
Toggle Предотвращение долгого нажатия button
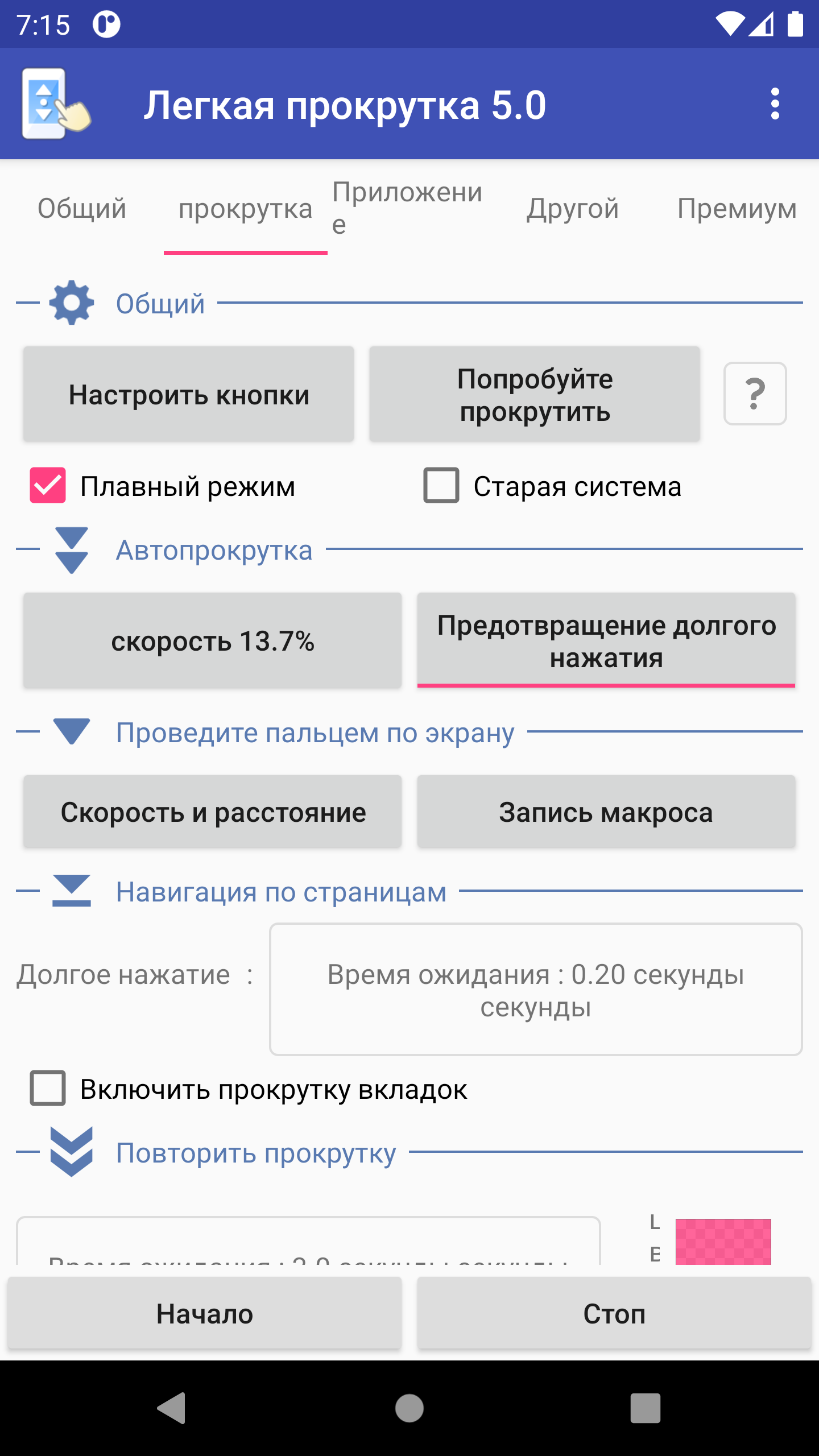click(606, 640)
